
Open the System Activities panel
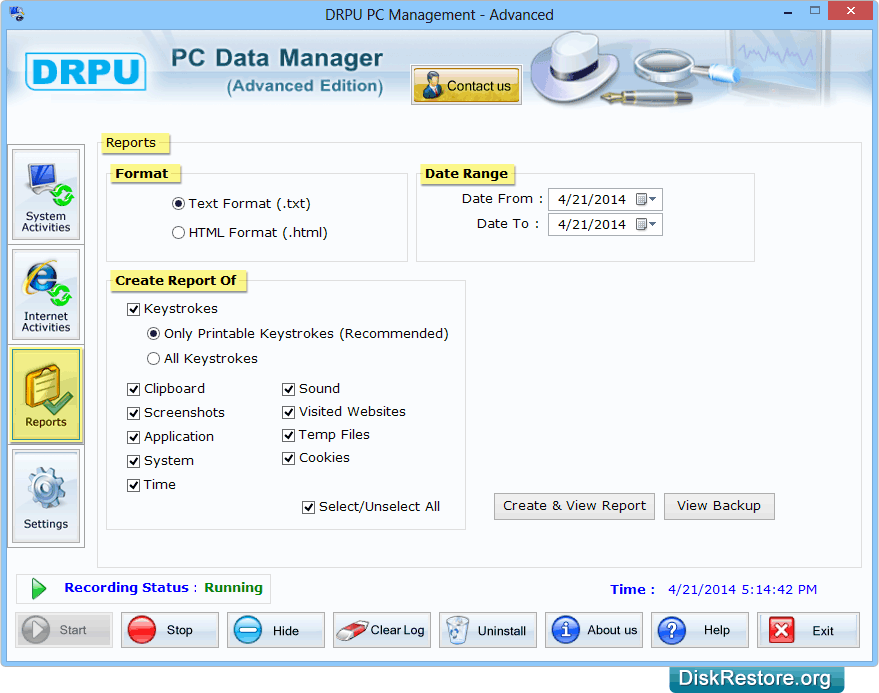(x=46, y=195)
